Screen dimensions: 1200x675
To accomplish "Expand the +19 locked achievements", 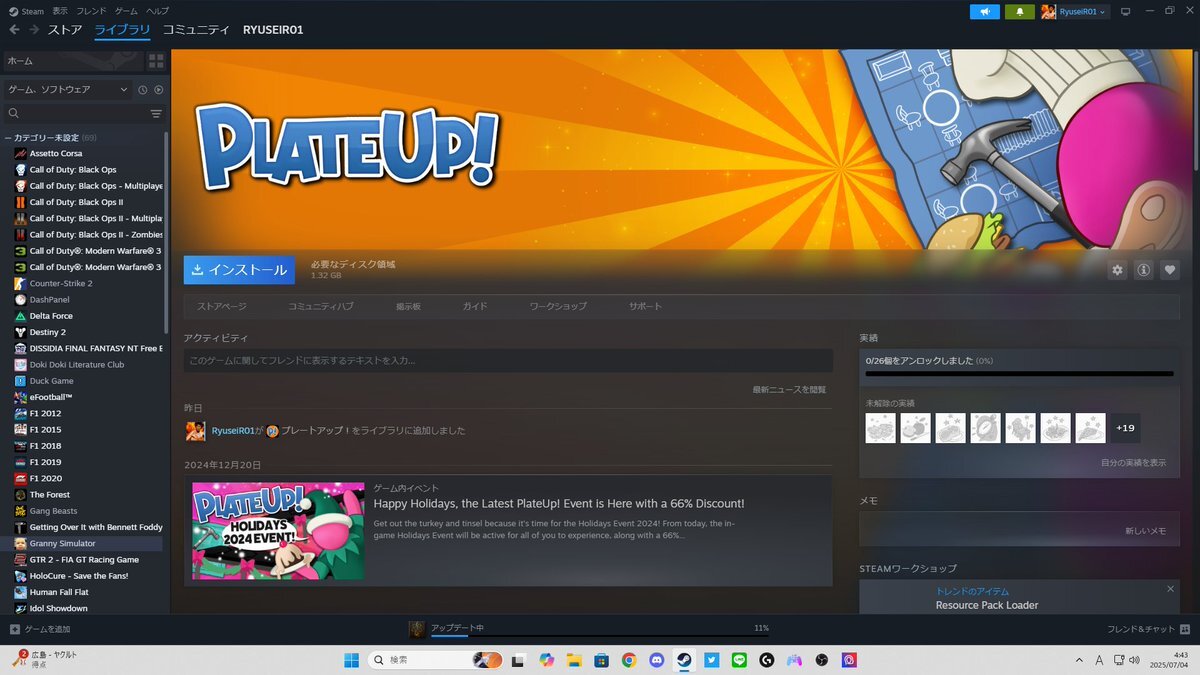I will [x=1125, y=428].
